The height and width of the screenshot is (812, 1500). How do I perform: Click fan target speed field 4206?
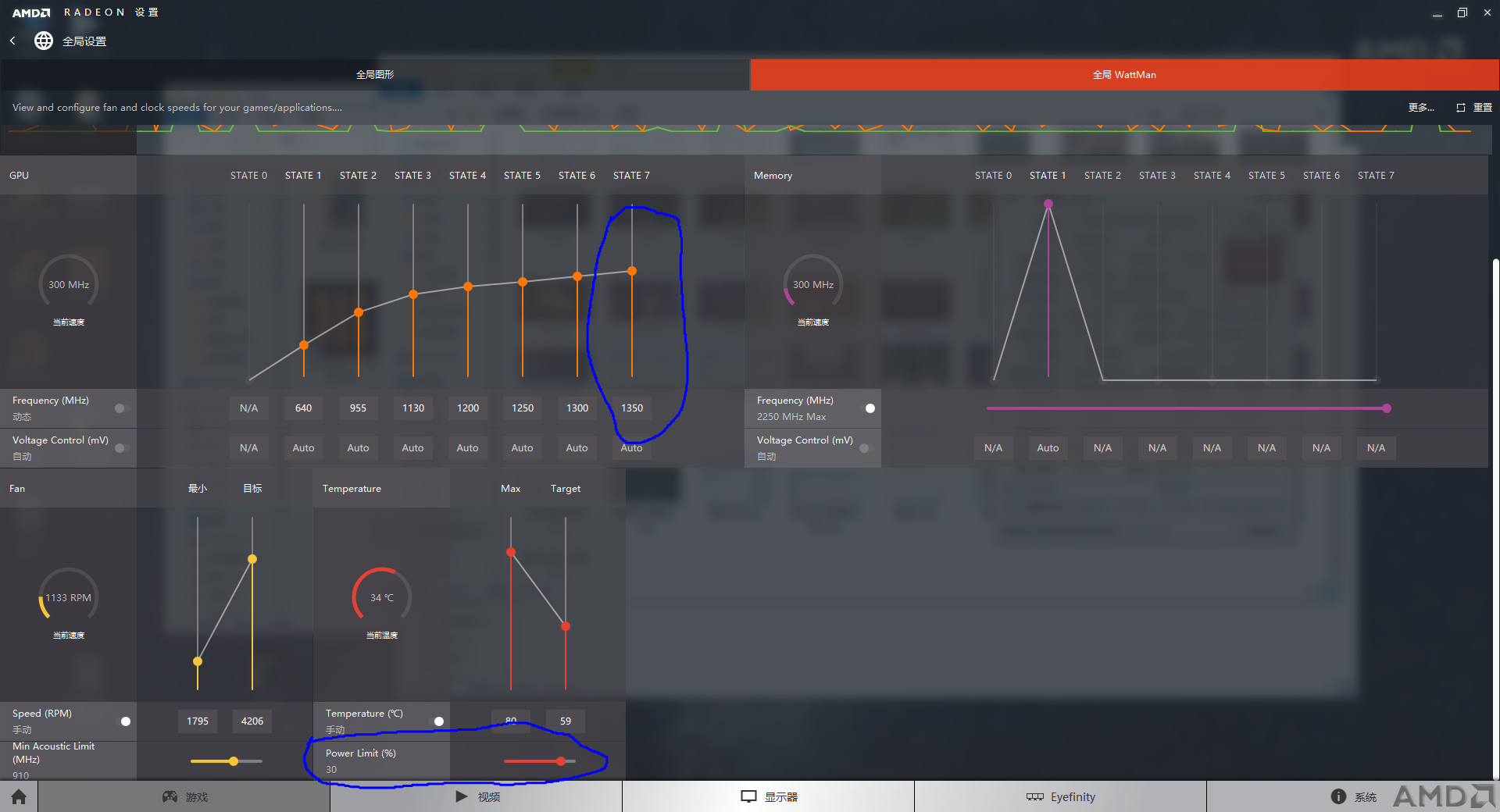(x=252, y=721)
